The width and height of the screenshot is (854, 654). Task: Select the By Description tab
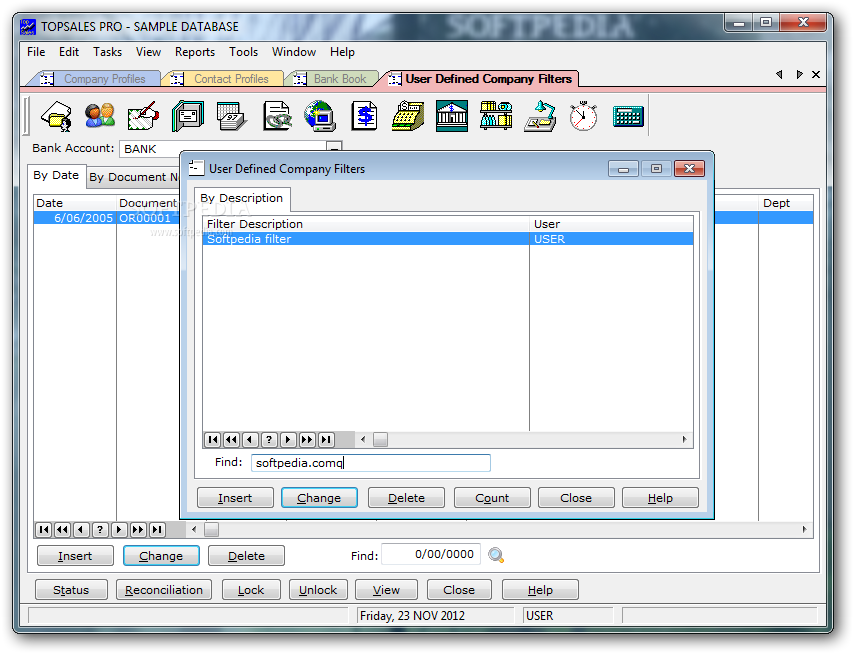click(241, 198)
